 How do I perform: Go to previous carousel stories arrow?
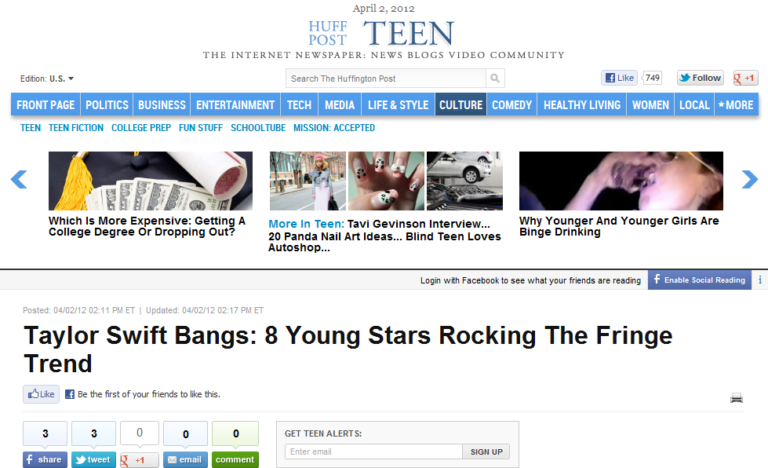tap(19, 179)
